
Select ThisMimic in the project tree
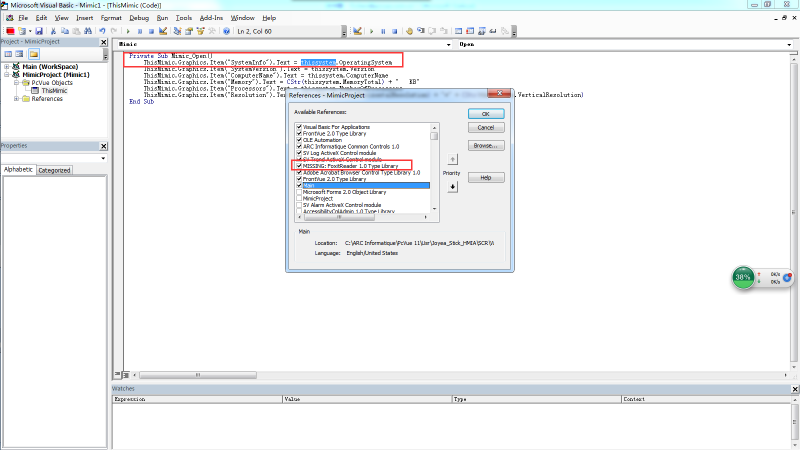[x=54, y=91]
